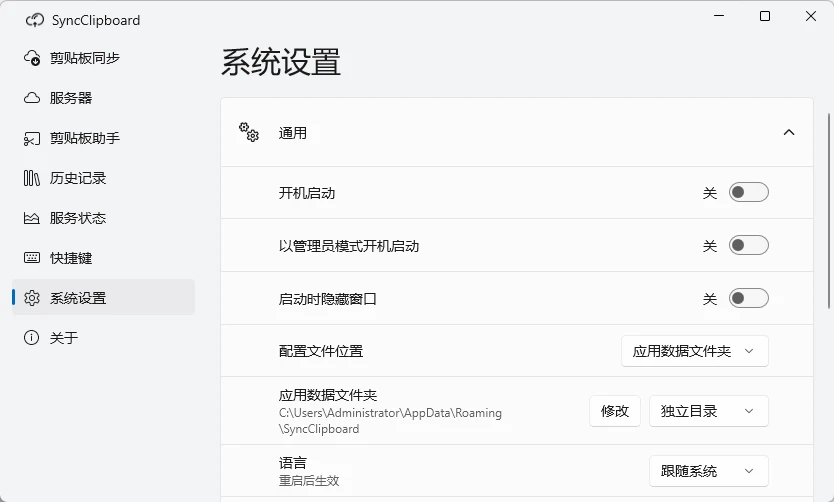Click the 系统设置 page heading

point(281,62)
